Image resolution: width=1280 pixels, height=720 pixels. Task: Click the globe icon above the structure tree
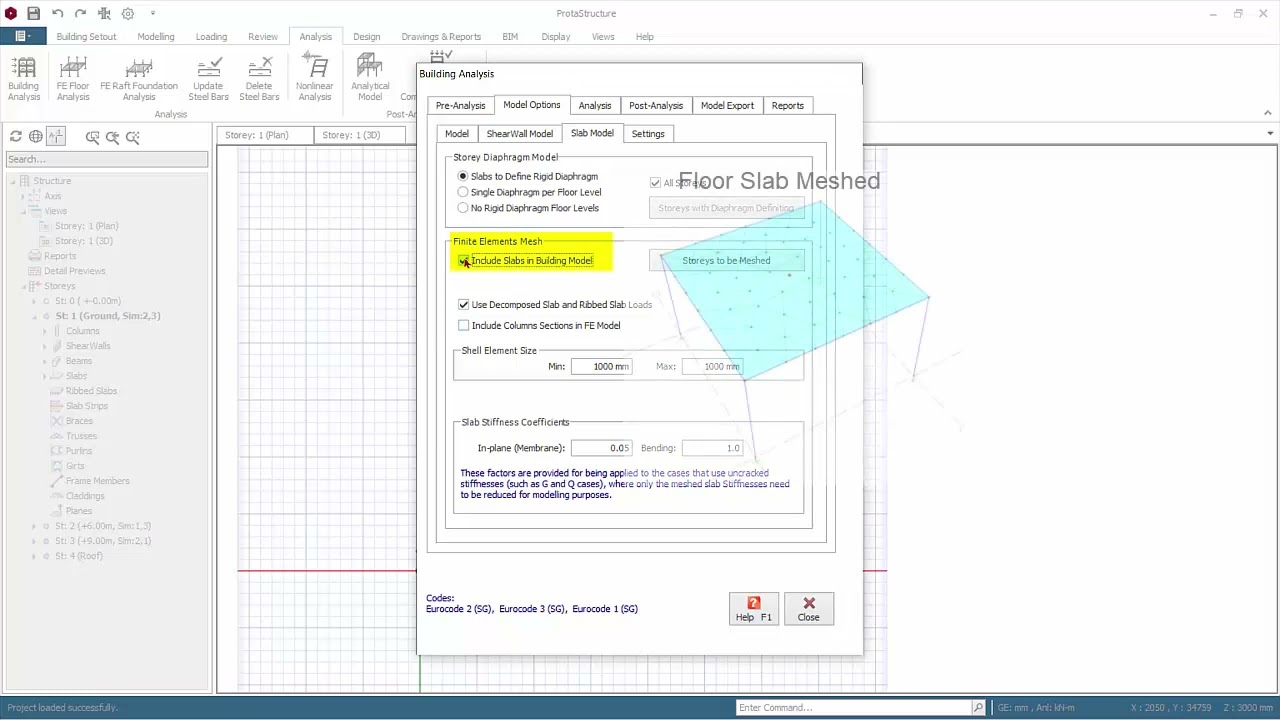[36, 137]
